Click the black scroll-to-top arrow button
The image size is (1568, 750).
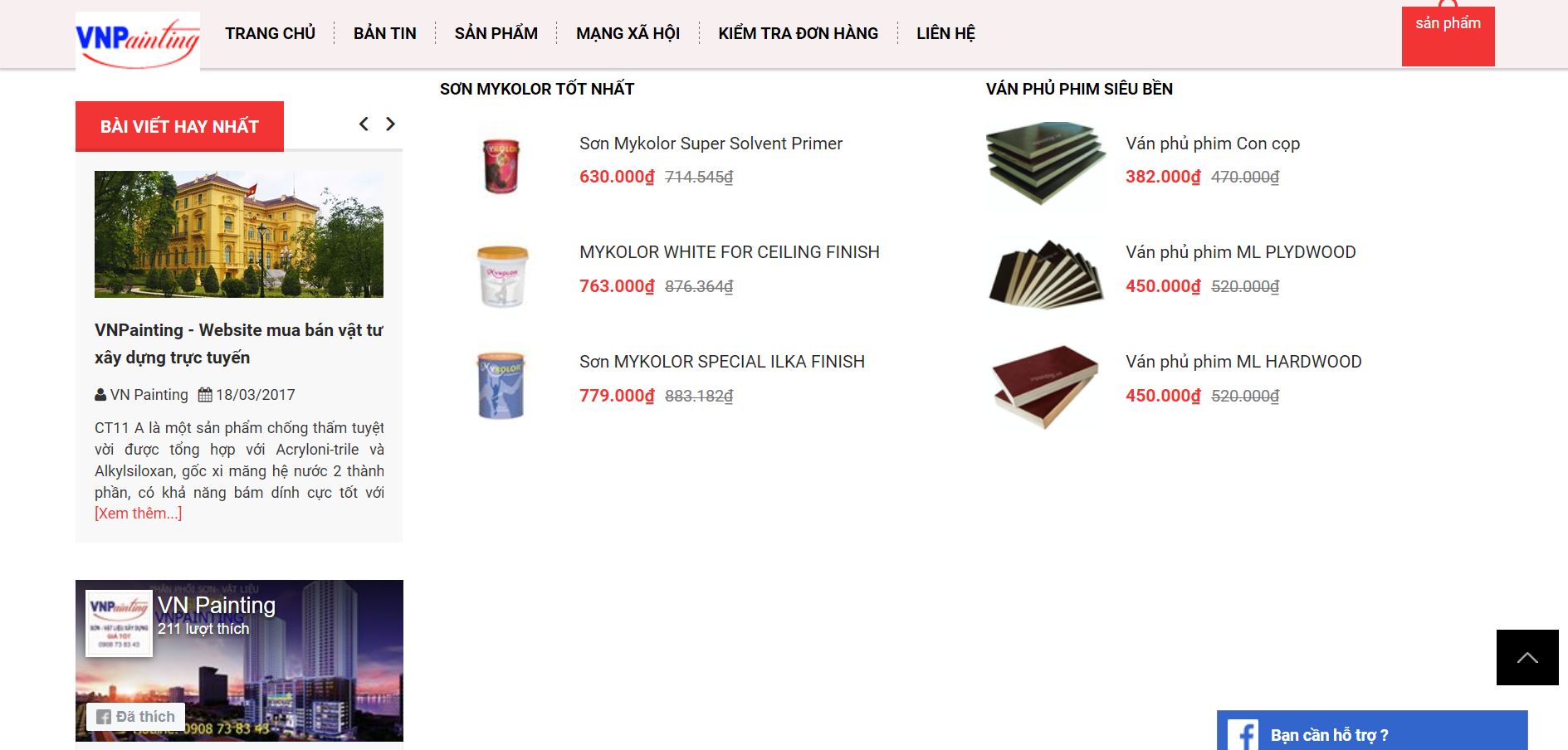1527,657
